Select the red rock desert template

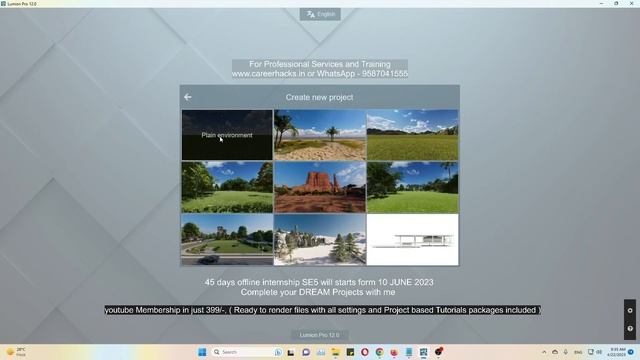pyautogui.click(x=320, y=187)
